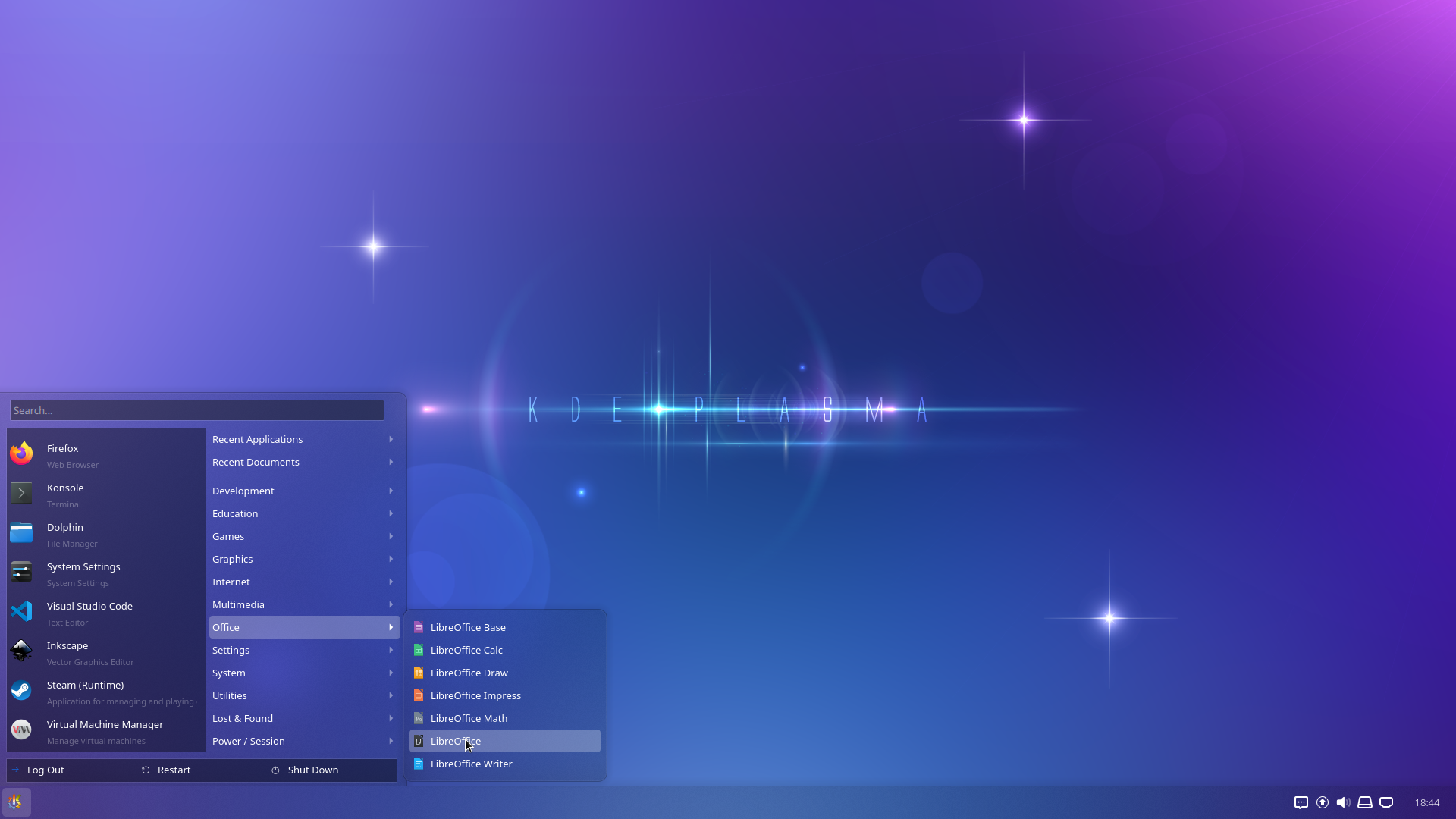Image resolution: width=1456 pixels, height=819 pixels.
Task: Click the Restart button
Action: 202,770
